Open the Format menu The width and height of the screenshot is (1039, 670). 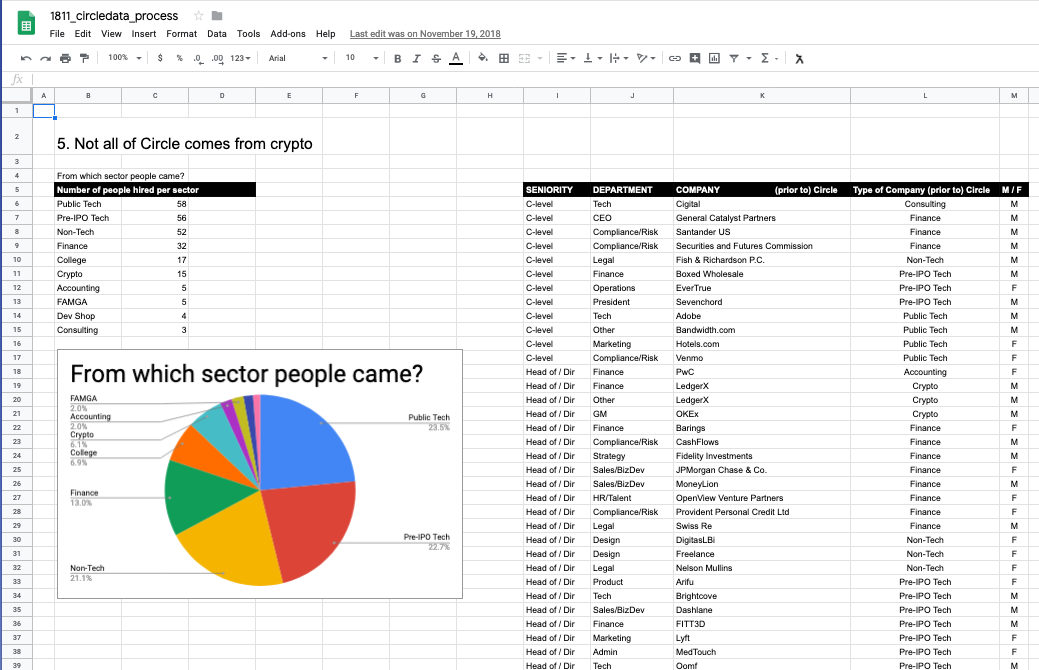(182, 34)
